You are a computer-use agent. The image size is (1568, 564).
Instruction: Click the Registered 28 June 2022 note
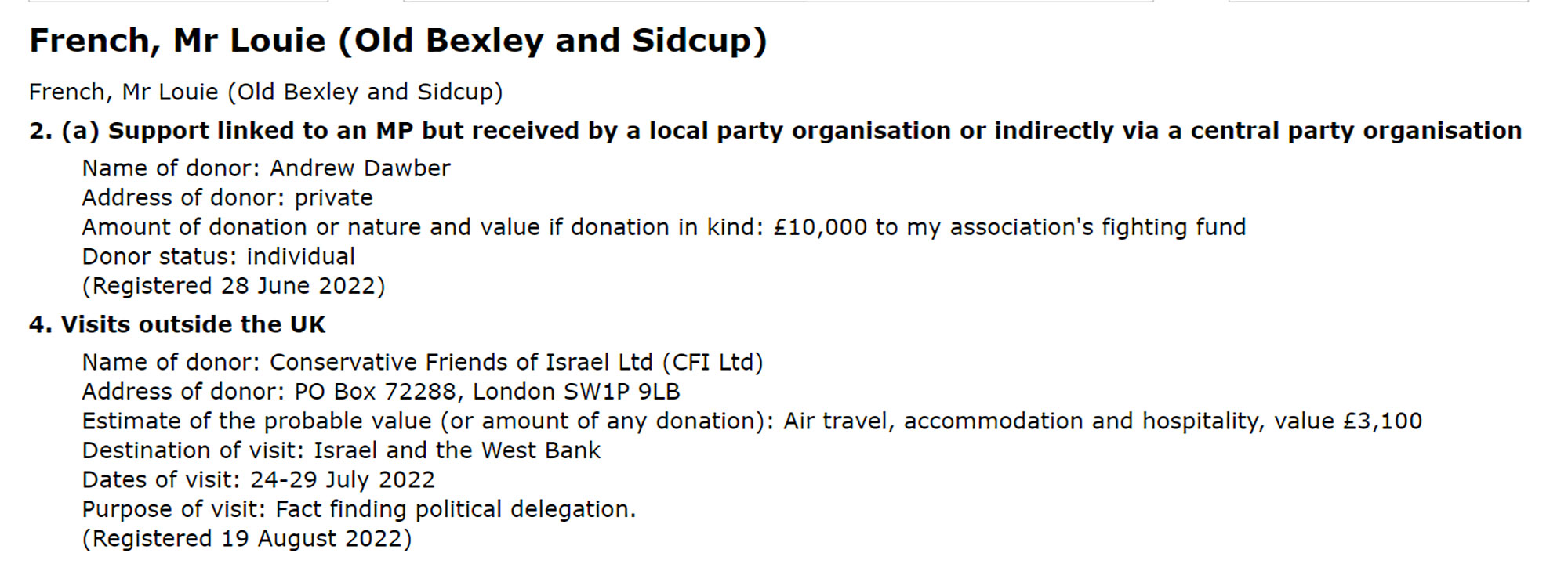234,286
